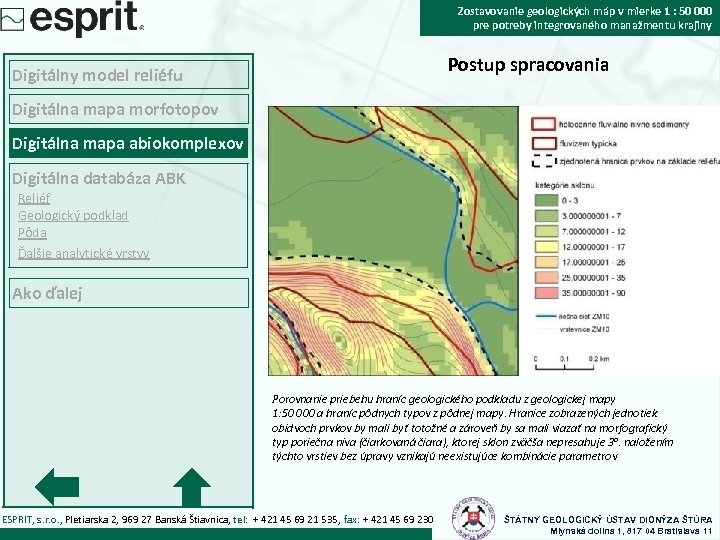Click the Zostavovanie geologických máp header banner
The height and width of the screenshot is (540, 720).
(570, 18)
